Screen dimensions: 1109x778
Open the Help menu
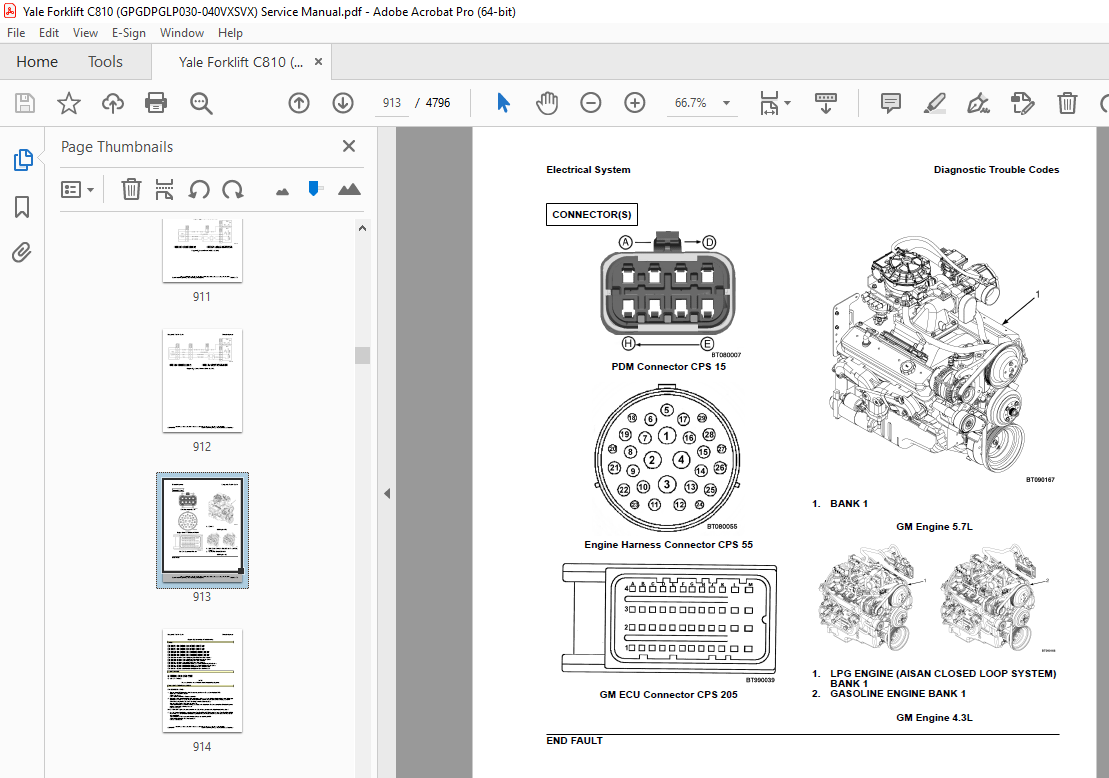click(230, 33)
